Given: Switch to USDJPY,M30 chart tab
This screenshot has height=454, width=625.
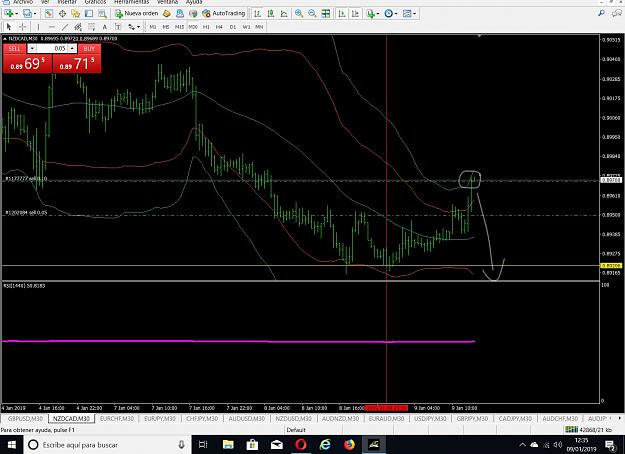Looking at the screenshot, I should pyautogui.click(x=430, y=419).
